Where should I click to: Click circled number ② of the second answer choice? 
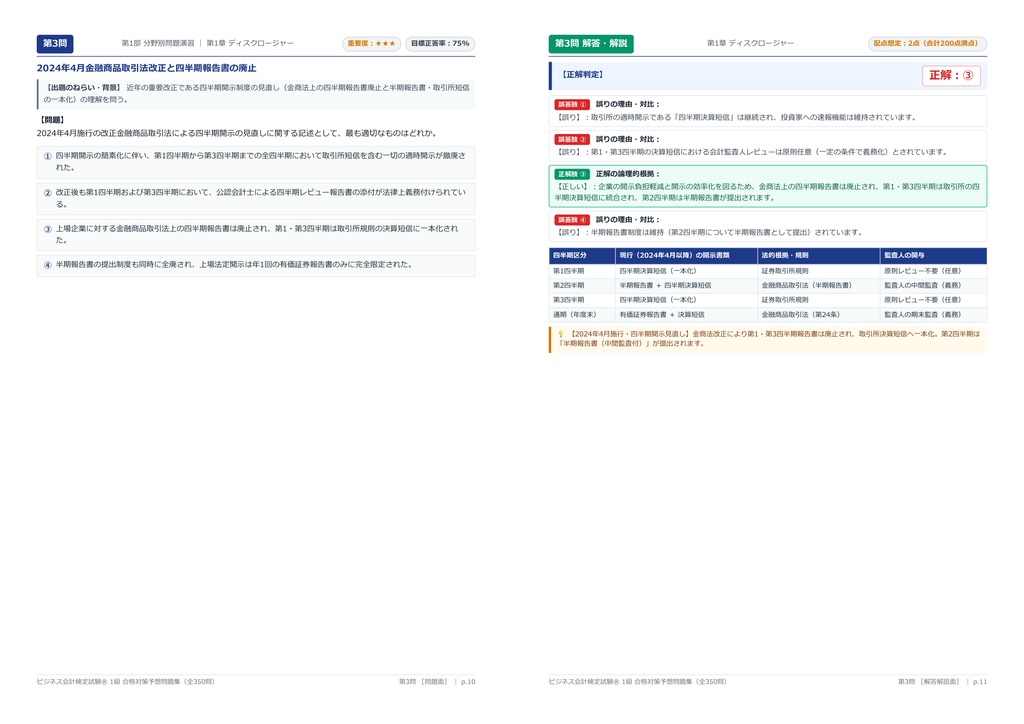click(48, 193)
